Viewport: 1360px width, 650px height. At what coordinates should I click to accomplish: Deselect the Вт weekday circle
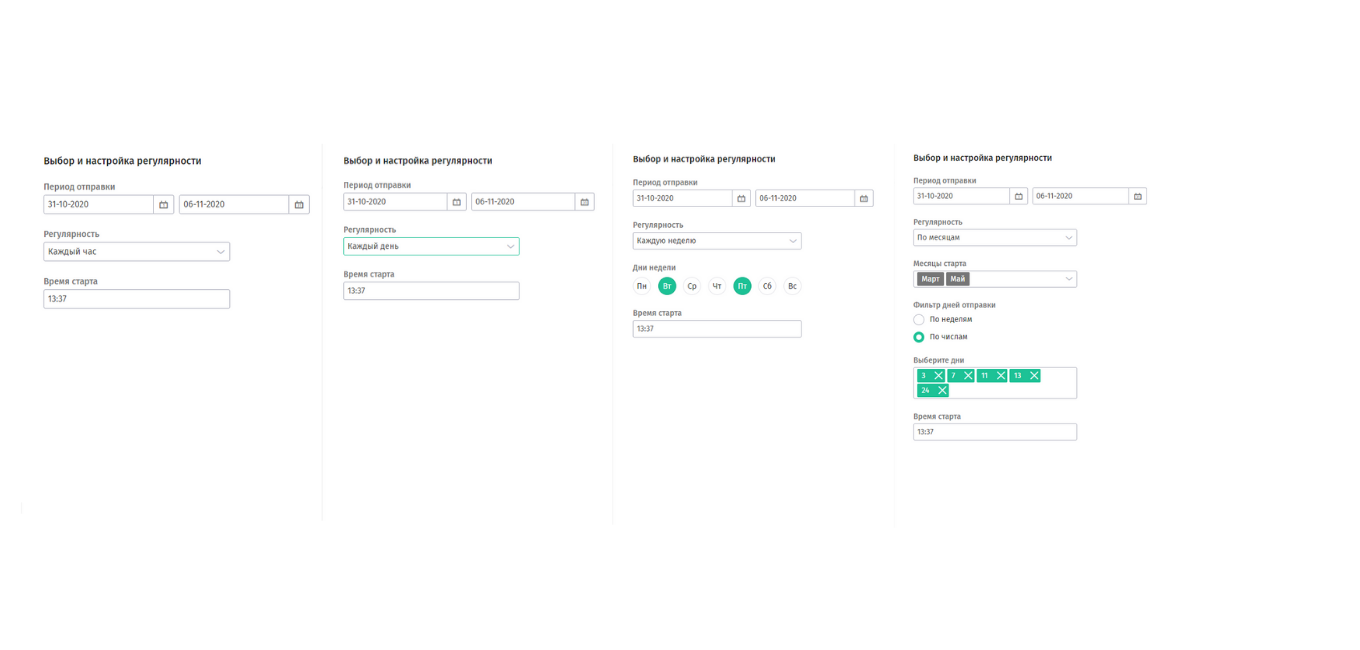pyautogui.click(x=667, y=286)
